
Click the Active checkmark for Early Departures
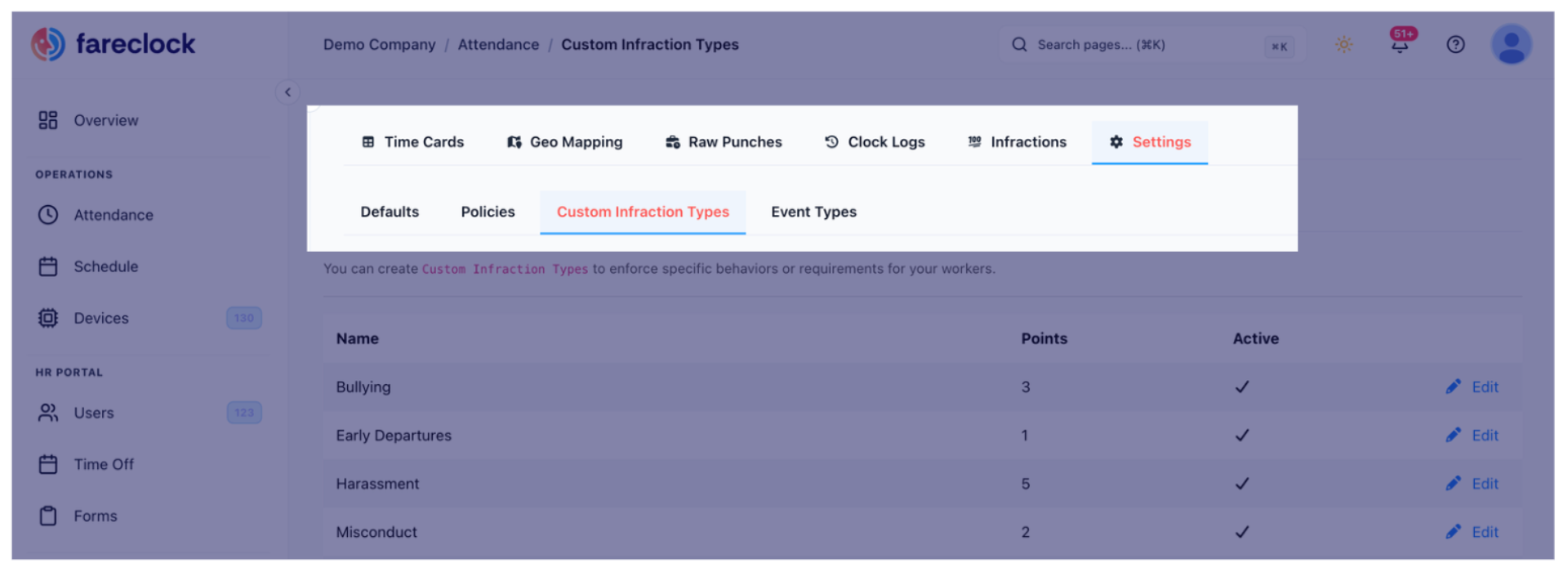1242,436
